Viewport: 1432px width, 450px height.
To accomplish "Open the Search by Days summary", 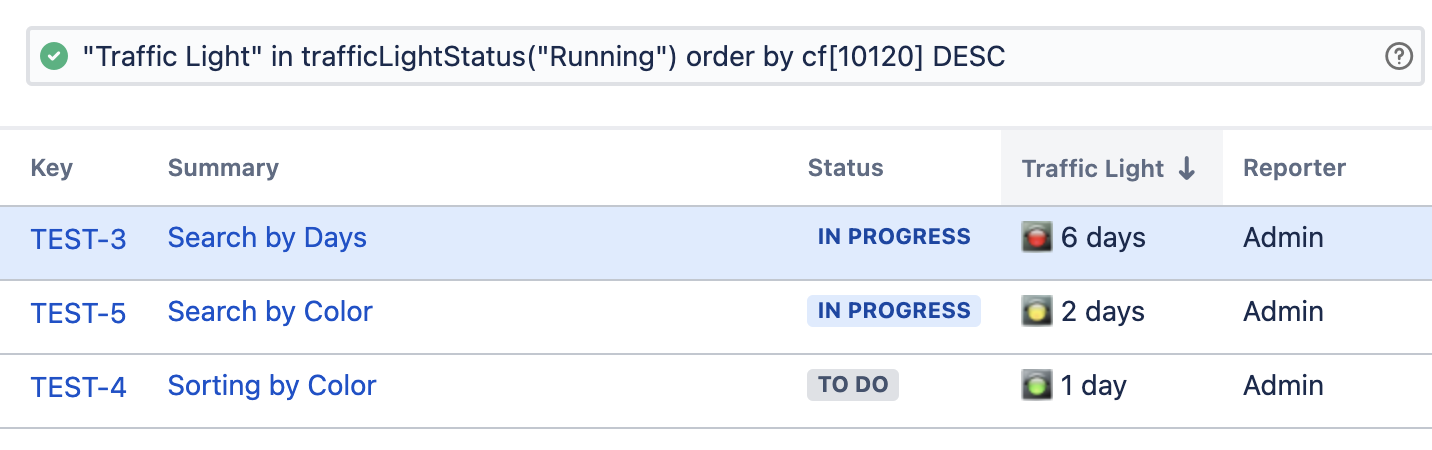I will pos(267,238).
